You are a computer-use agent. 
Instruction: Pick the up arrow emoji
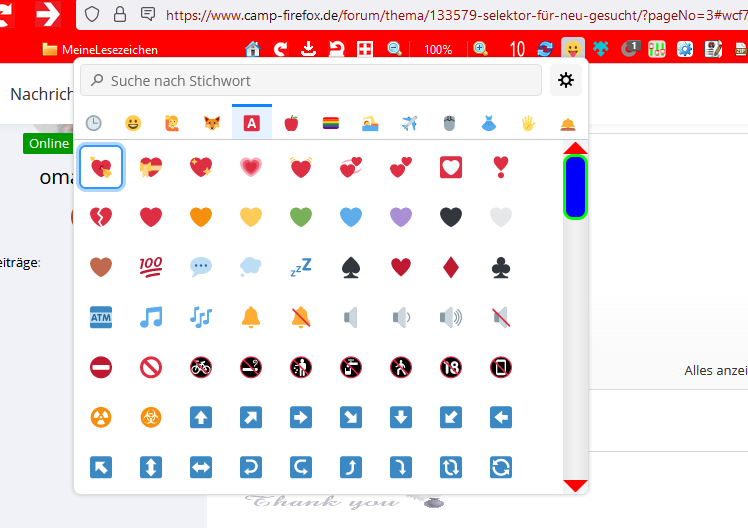[x=201, y=417]
